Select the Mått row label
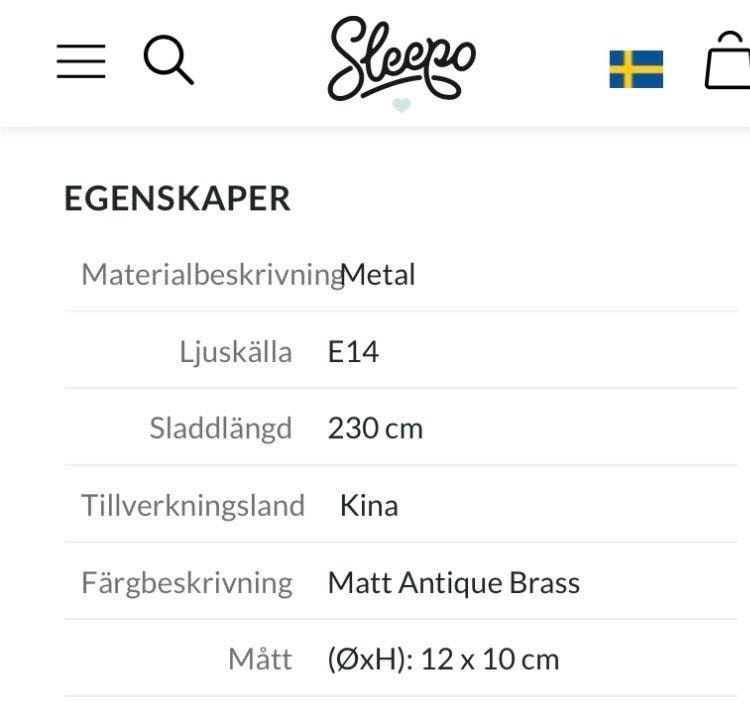Screen dimensions: 750x724 click(x=260, y=659)
